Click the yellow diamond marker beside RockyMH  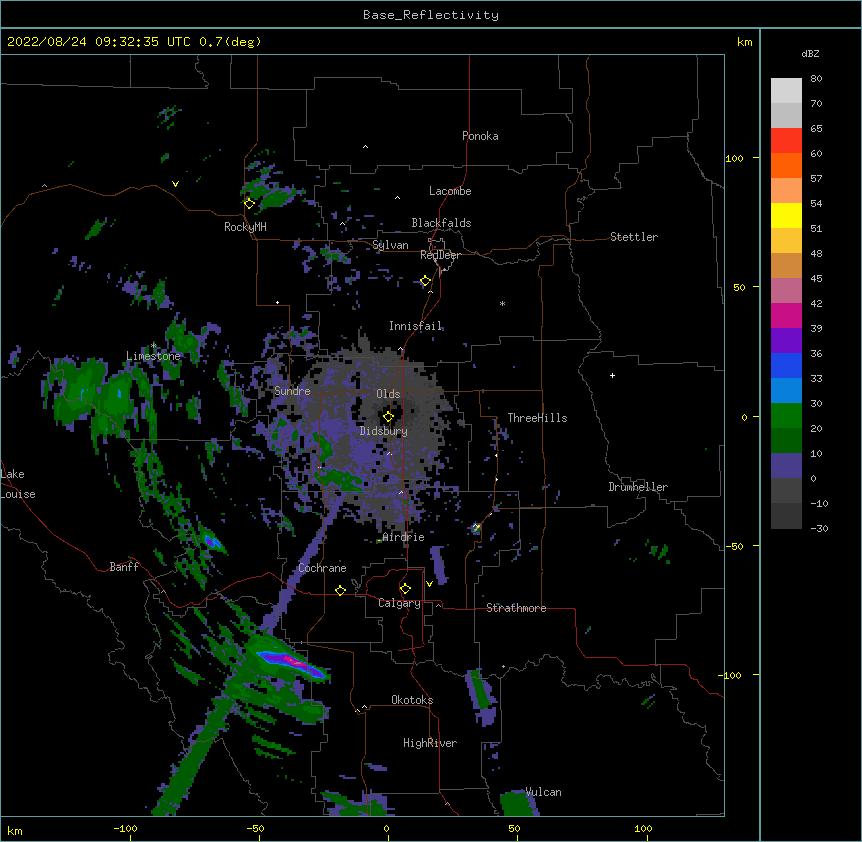click(x=249, y=204)
